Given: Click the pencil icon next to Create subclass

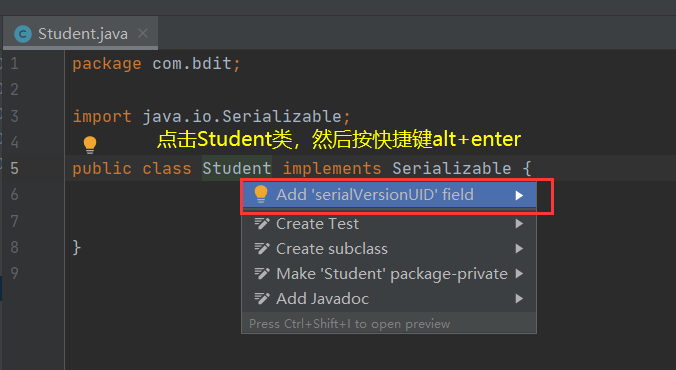Looking at the screenshot, I should 262,248.
